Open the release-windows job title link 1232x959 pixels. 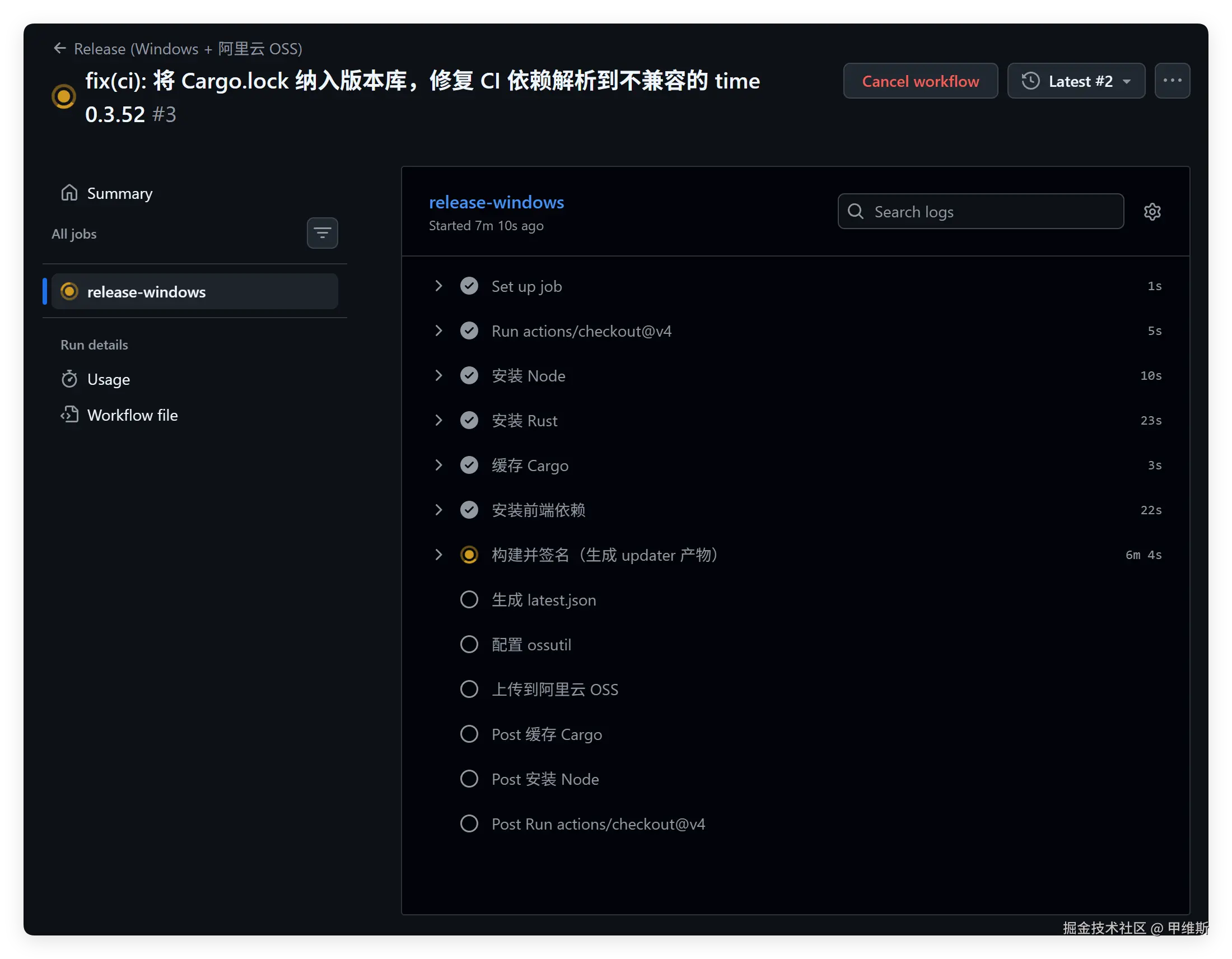496,203
